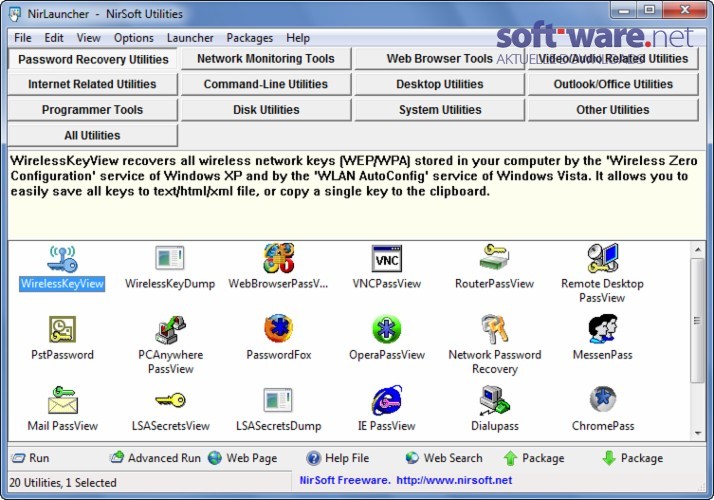Switch to Programmer Tools tab

coord(92,110)
